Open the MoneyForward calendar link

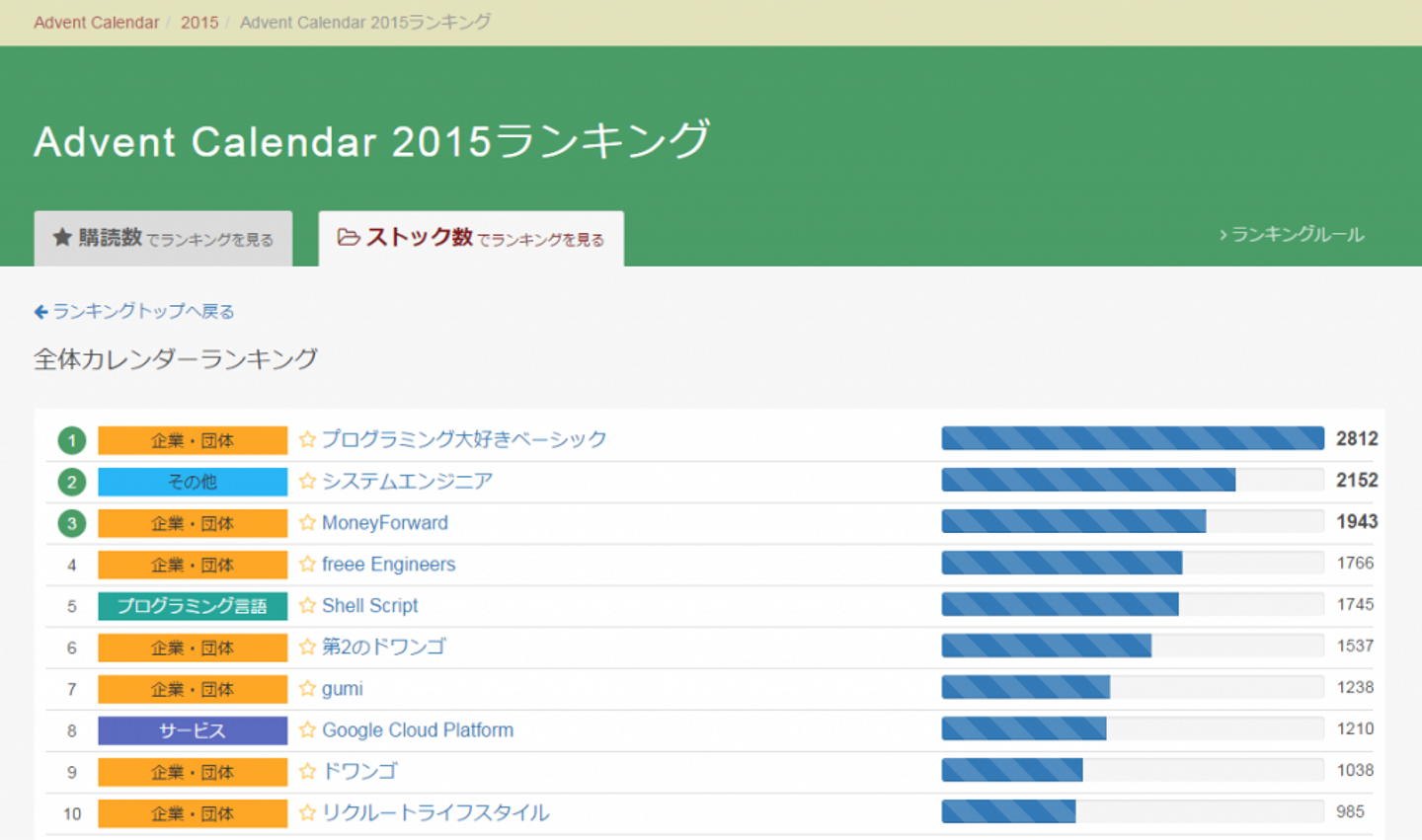coord(385,523)
